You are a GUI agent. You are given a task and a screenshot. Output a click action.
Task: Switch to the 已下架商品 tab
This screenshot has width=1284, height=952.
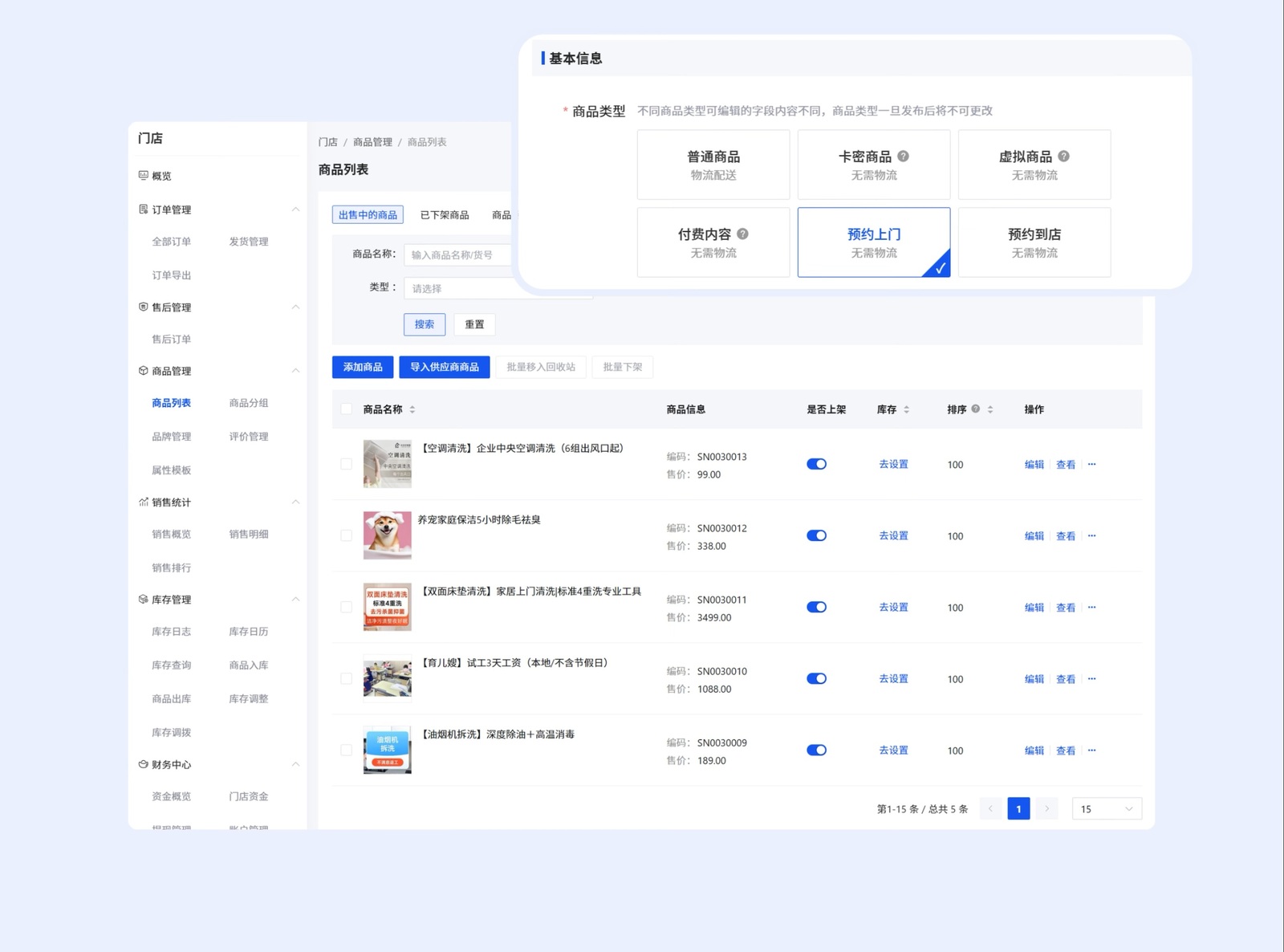445,215
